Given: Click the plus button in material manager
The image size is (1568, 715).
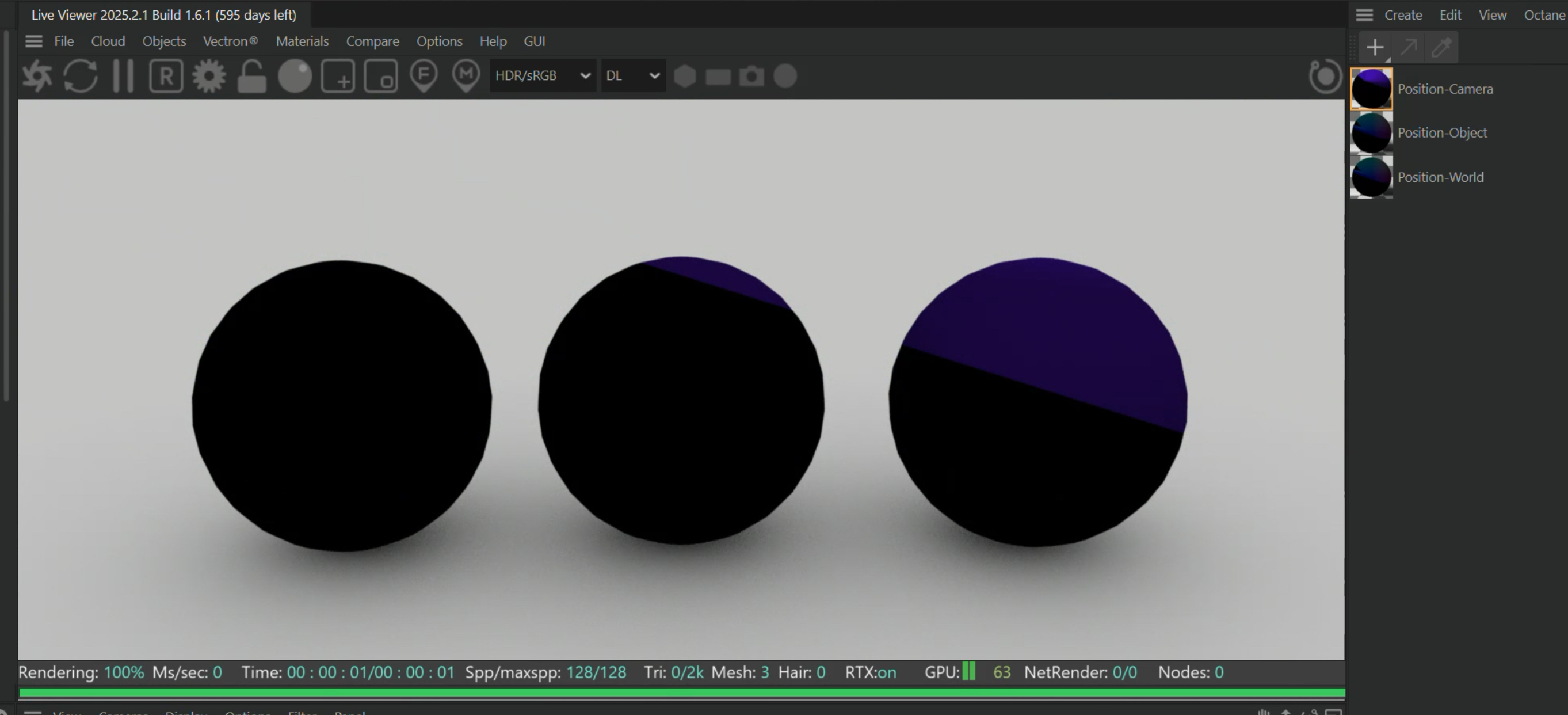Looking at the screenshot, I should click(x=1375, y=48).
